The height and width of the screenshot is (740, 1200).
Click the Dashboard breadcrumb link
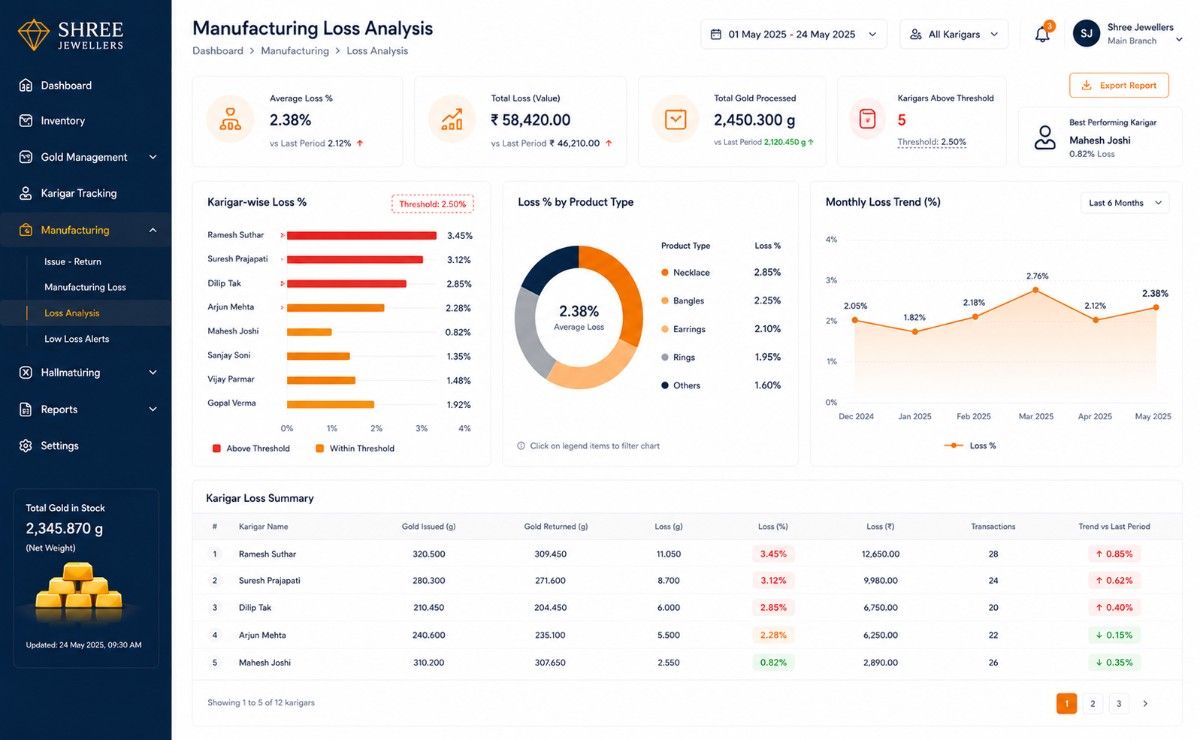[x=218, y=51]
